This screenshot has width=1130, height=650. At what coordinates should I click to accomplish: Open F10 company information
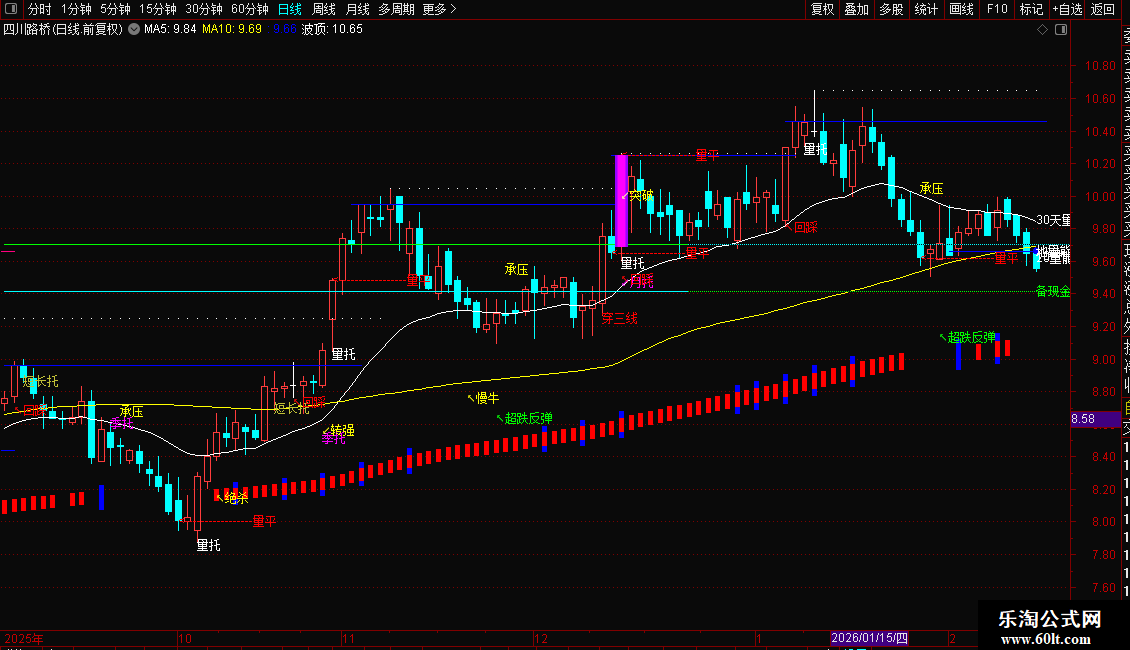click(x=997, y=9)
